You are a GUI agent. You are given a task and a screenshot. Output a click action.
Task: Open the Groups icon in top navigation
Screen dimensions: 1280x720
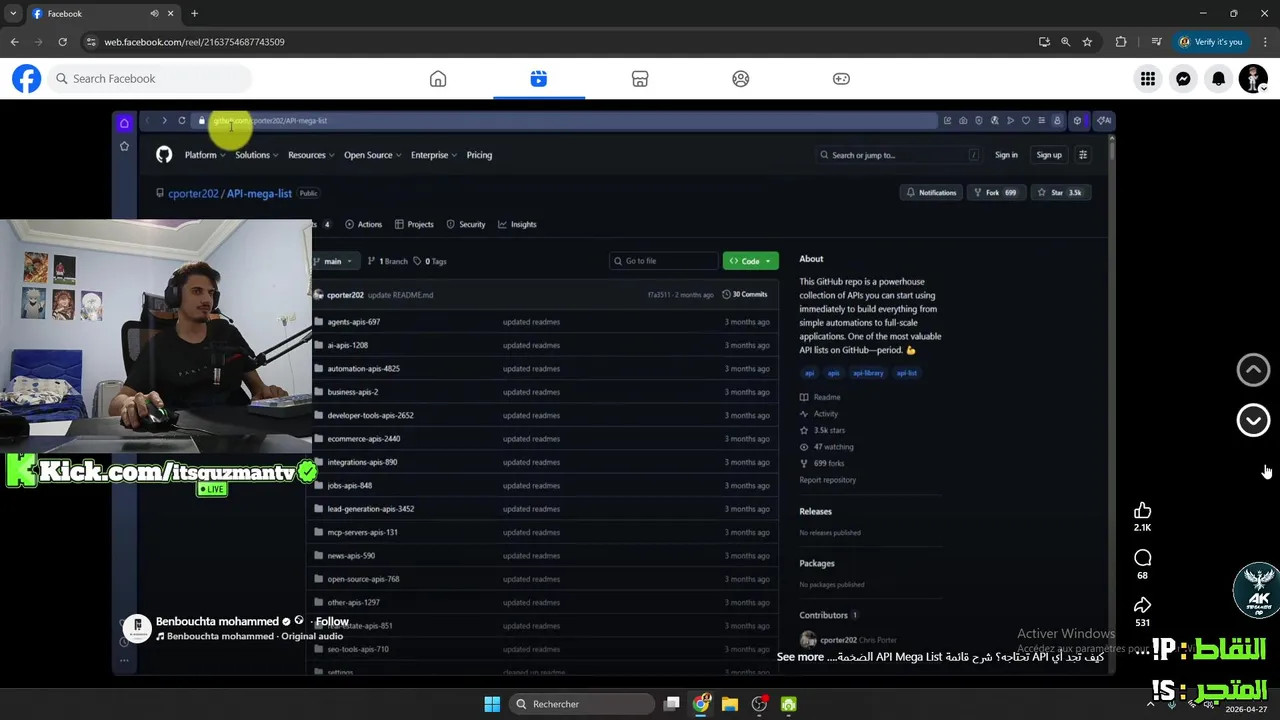point(741,79)
